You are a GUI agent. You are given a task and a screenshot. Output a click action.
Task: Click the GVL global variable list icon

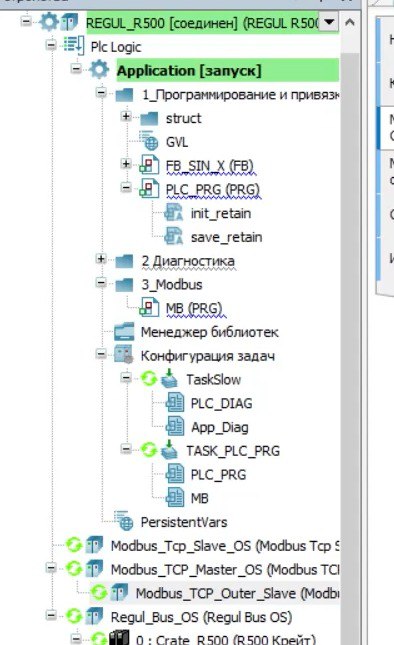coord(149,142)
